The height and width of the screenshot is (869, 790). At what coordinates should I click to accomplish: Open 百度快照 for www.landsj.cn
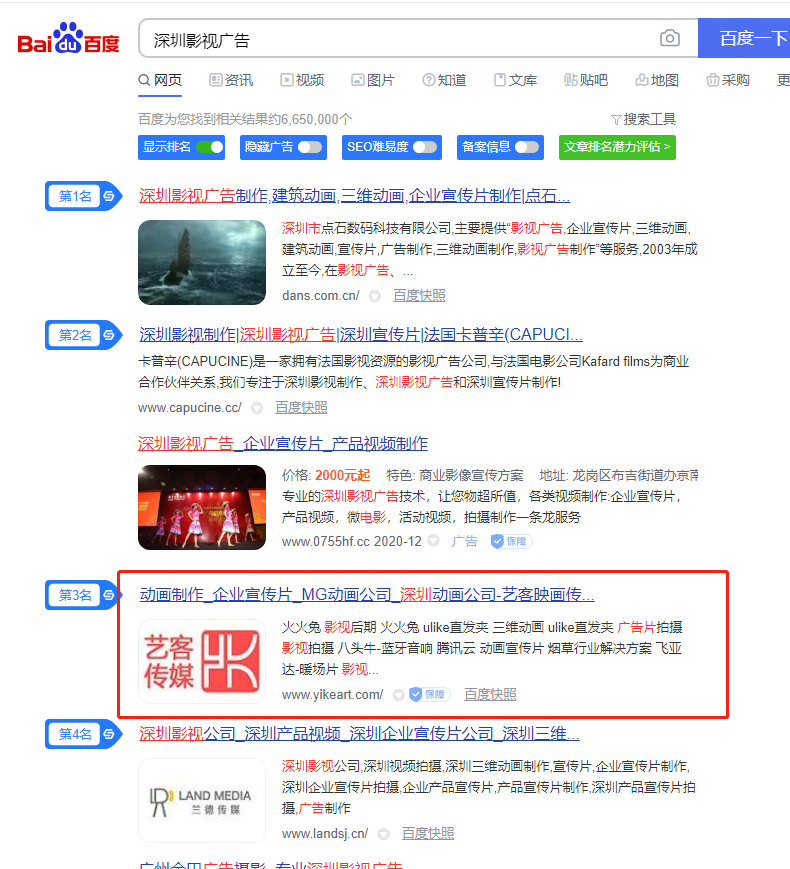(x=427, y=834)
